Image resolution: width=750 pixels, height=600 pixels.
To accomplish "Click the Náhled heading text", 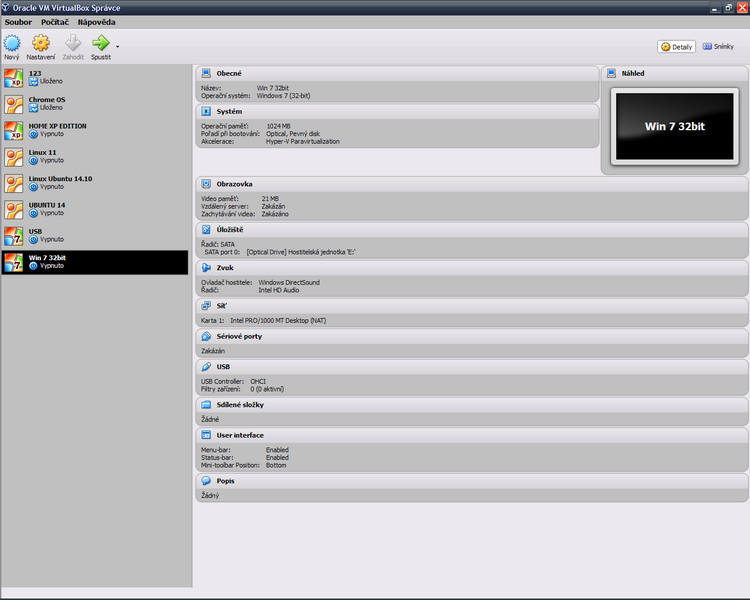I will (x=633, y=73).
